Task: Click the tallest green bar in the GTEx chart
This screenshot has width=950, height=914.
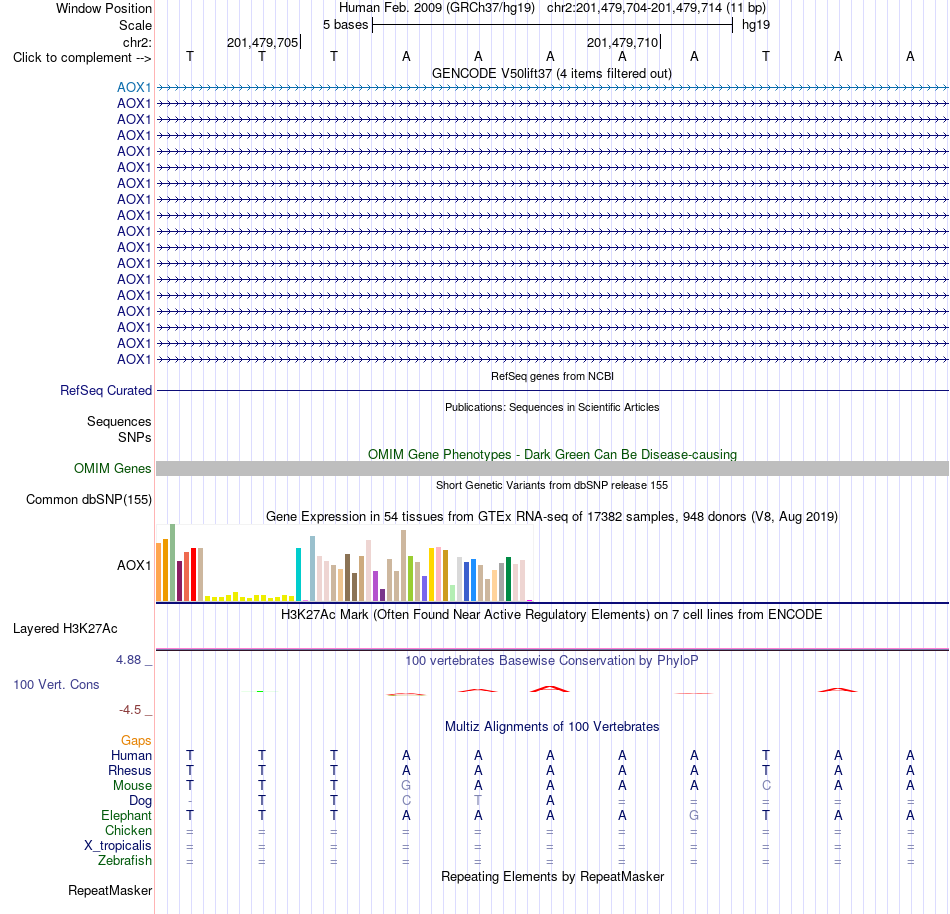Action: pos(173,563)
